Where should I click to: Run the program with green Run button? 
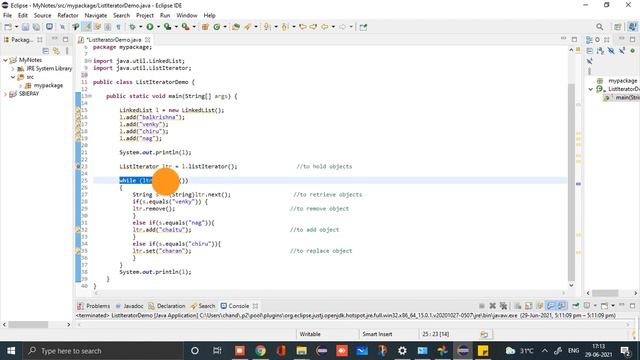[150, 27]
